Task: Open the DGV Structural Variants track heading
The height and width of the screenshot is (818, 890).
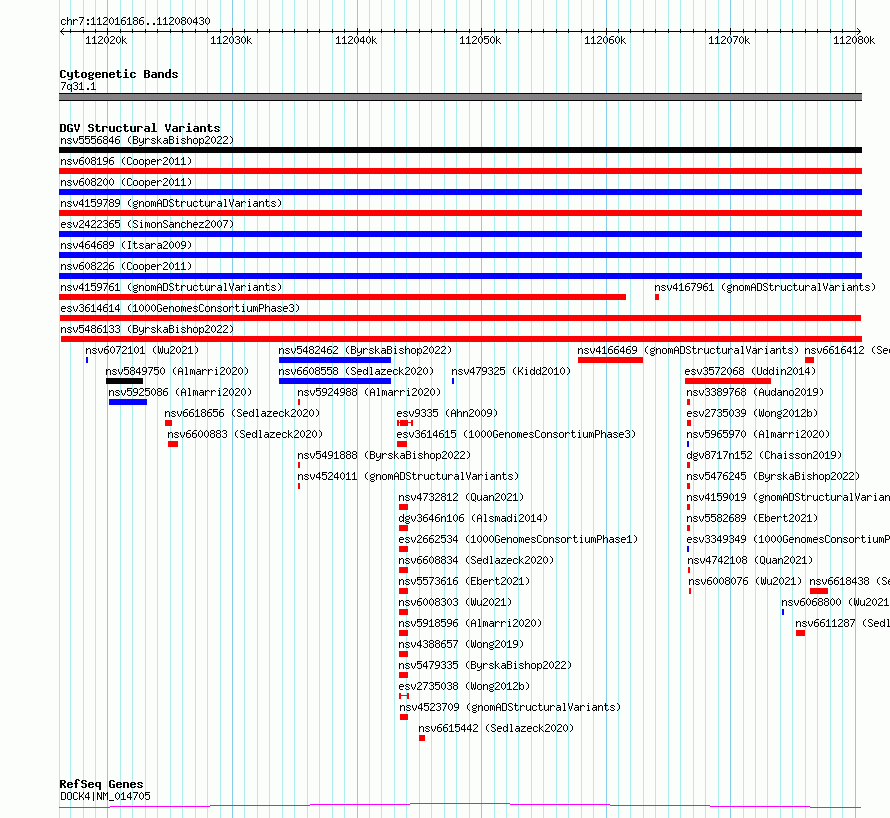Action: (x=140, y=128)
